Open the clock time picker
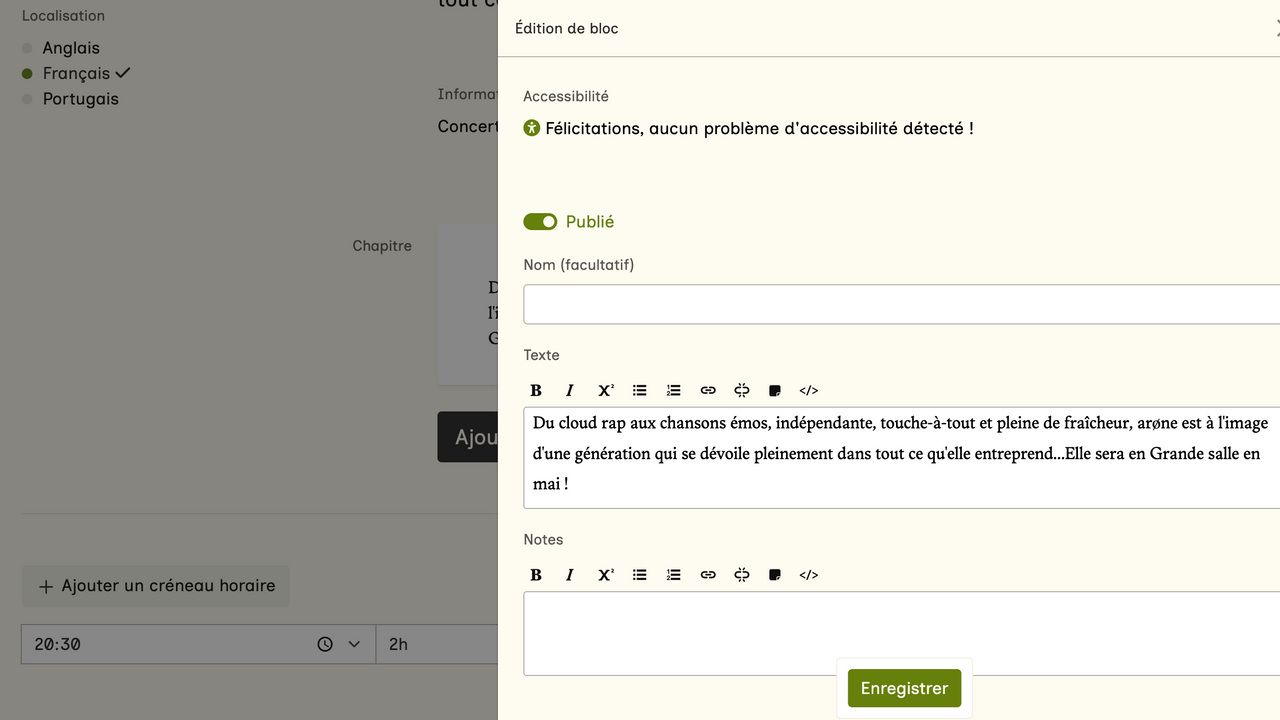Image resolution: width=1280 pixels, height=720 pixels. [325, 645]
